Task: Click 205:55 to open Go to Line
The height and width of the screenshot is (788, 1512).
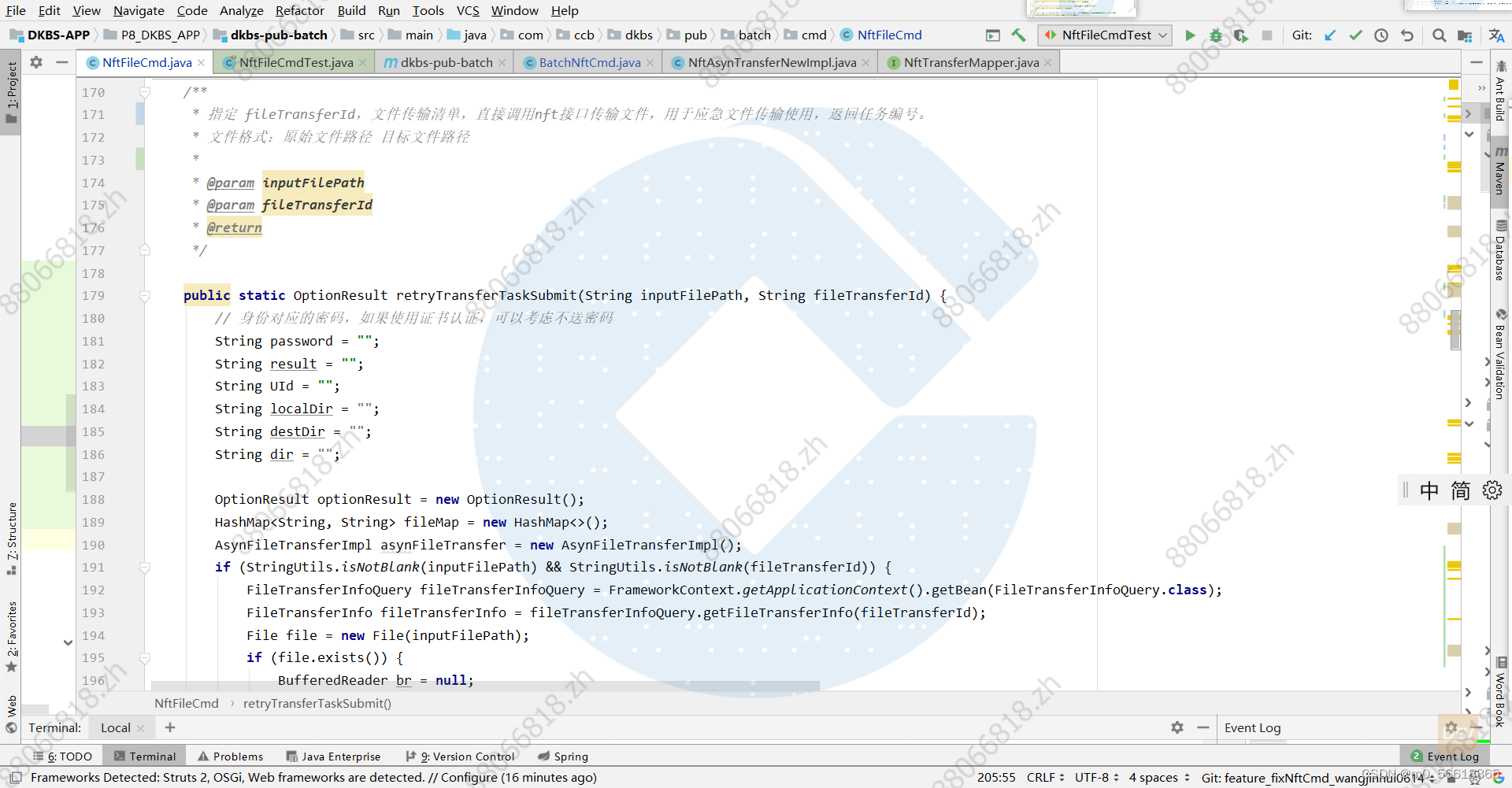Action: (995, 778)
